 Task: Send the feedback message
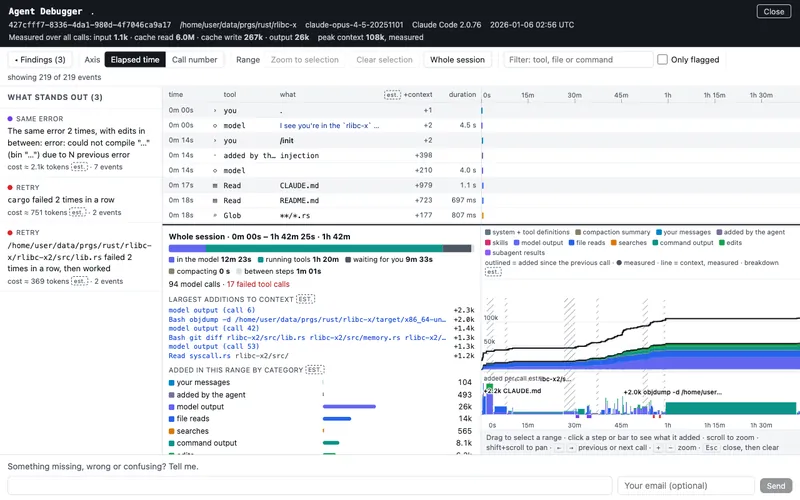tap(776, 486)
